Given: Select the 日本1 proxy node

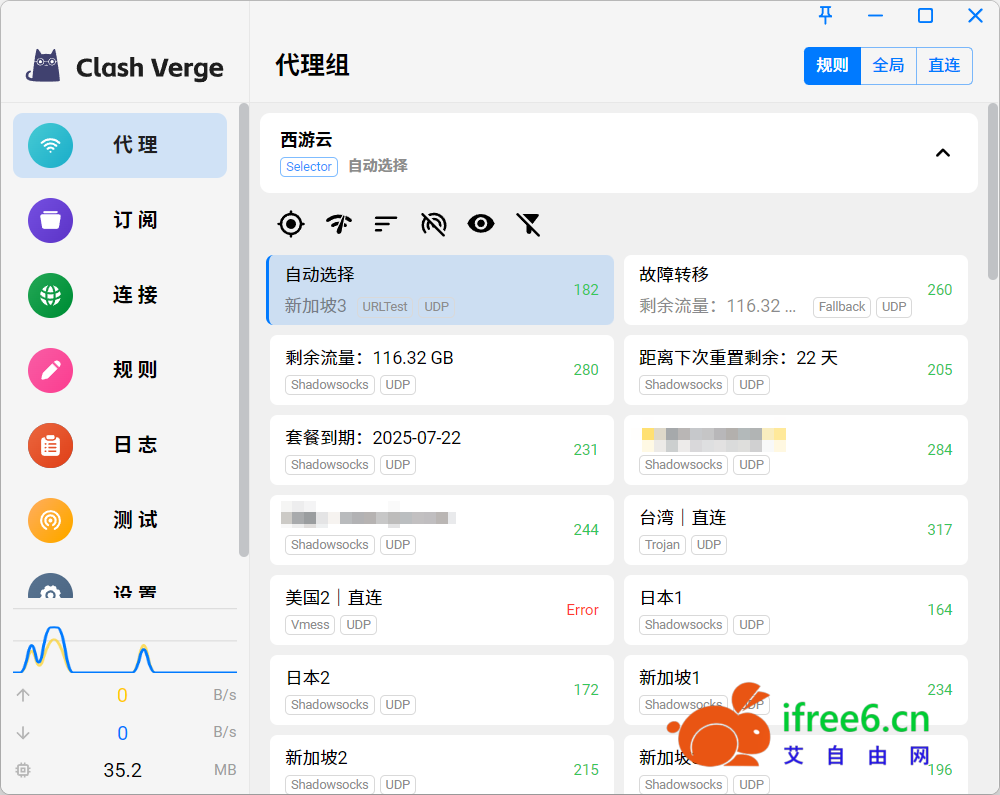Looking at the screenshot, I should pyautogui.click(x=795, y=609).
